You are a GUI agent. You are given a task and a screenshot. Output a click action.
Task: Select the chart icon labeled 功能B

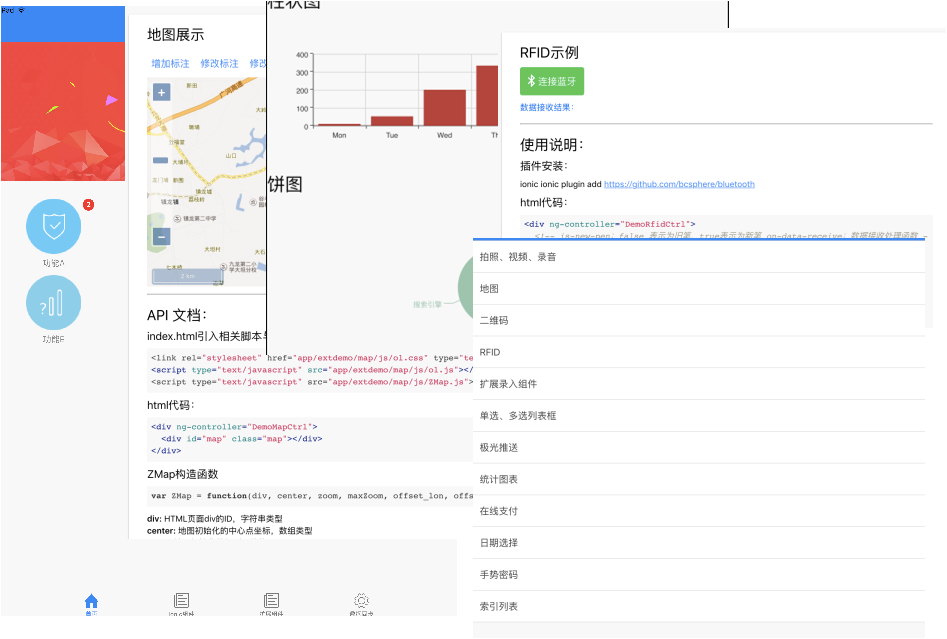point(53,302)
